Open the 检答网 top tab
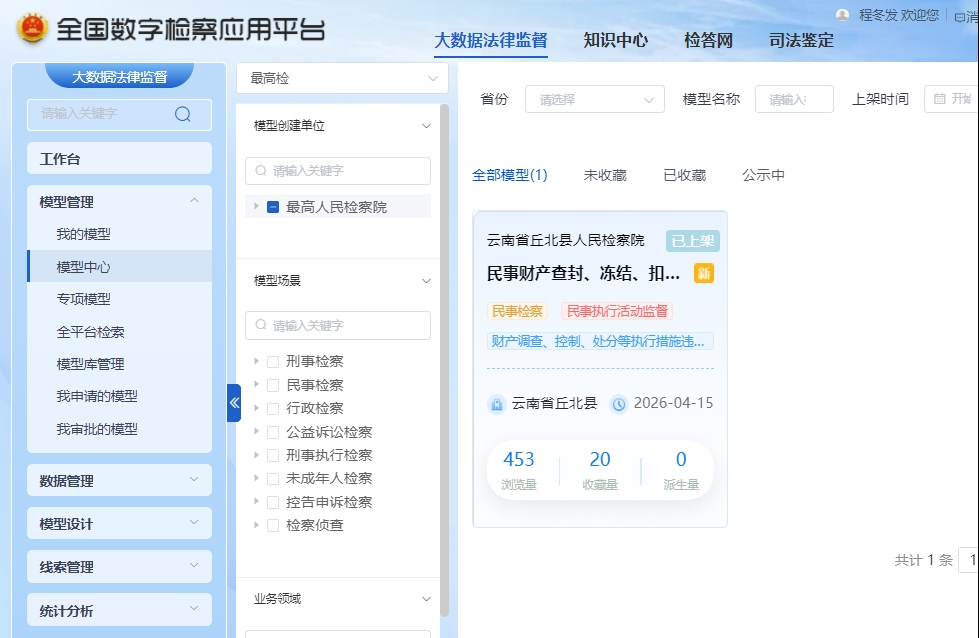 tap(708, 41)
